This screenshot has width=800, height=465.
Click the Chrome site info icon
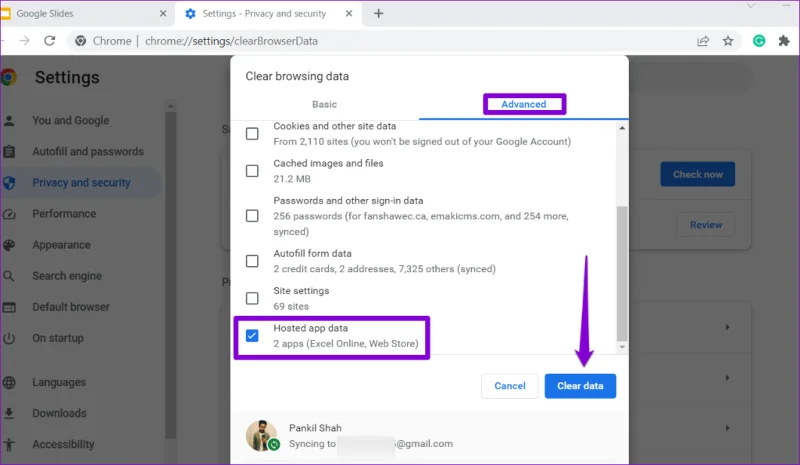(81, 41)
